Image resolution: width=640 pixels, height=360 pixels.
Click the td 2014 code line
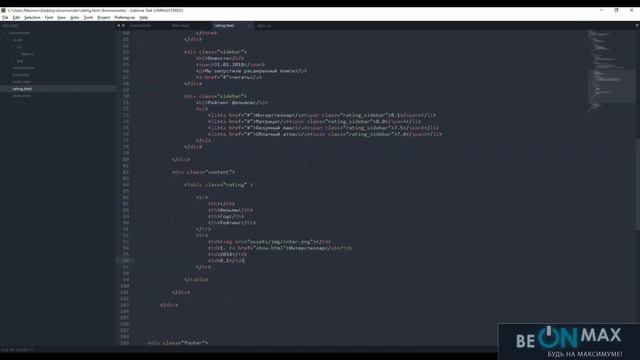(x=227, y=254)
